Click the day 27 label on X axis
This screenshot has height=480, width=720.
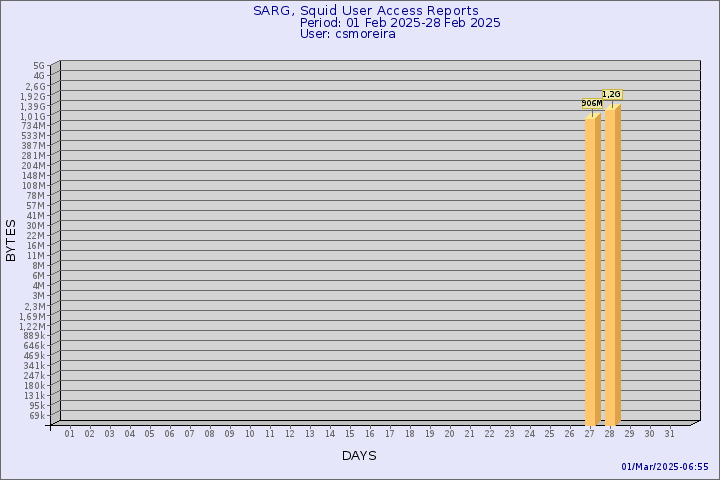coord(589,433)
